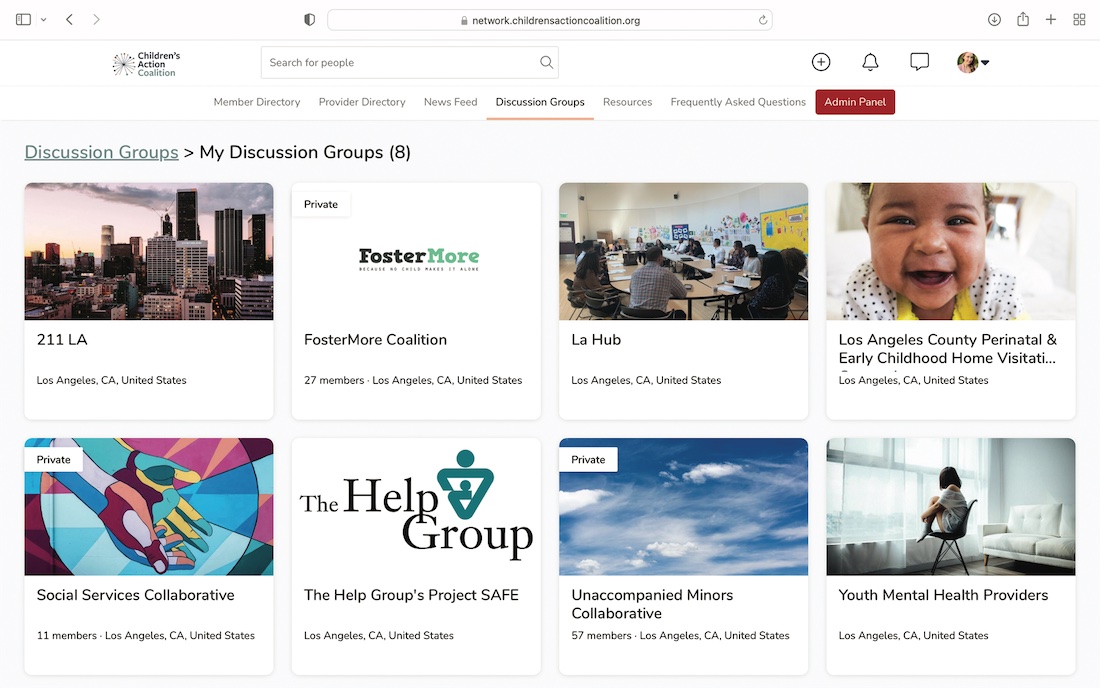Open a new tab with plus icon
Image resolution: width=1100 pixels, height=688 pixels.
pyautogui.click(x=1051, y=20)
